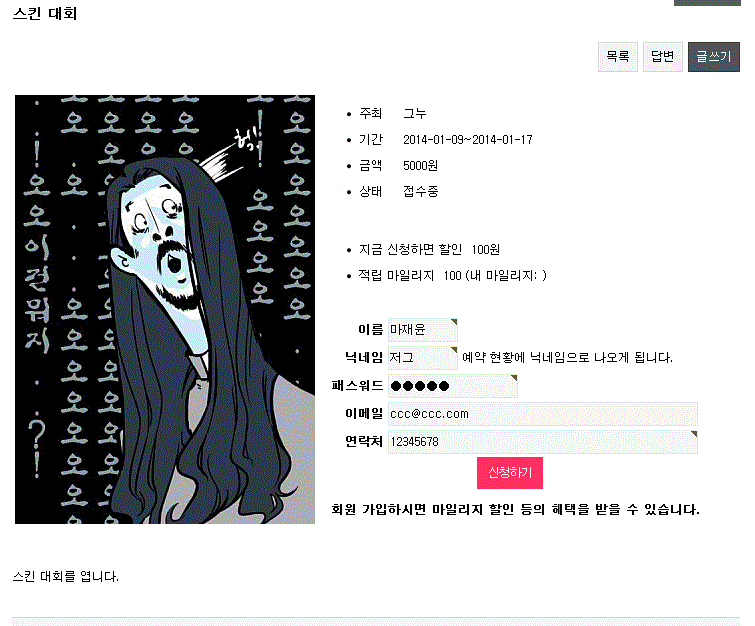
Task: Click inside the 닉네임 nickname field
Action: pos(423,358)
